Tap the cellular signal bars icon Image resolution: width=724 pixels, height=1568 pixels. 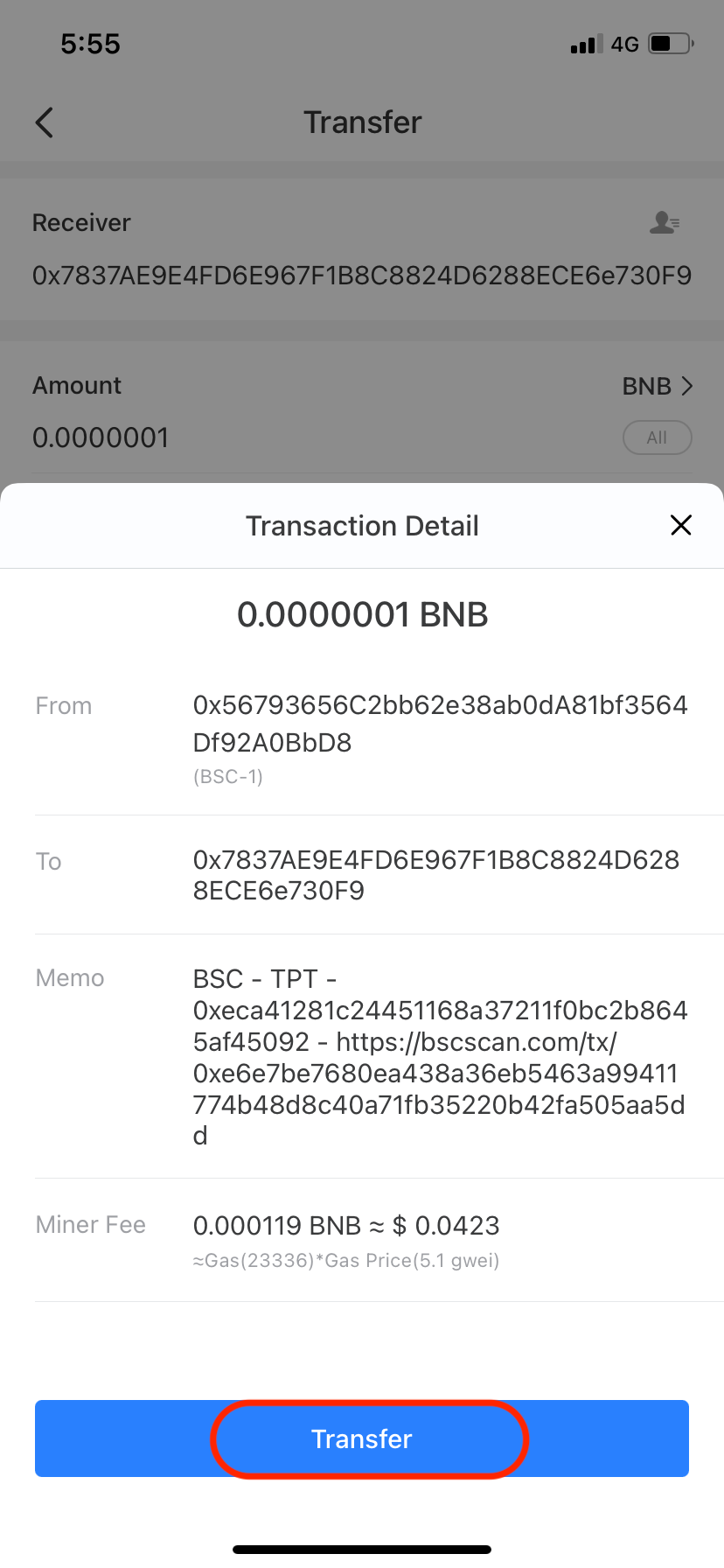[586, 45]
